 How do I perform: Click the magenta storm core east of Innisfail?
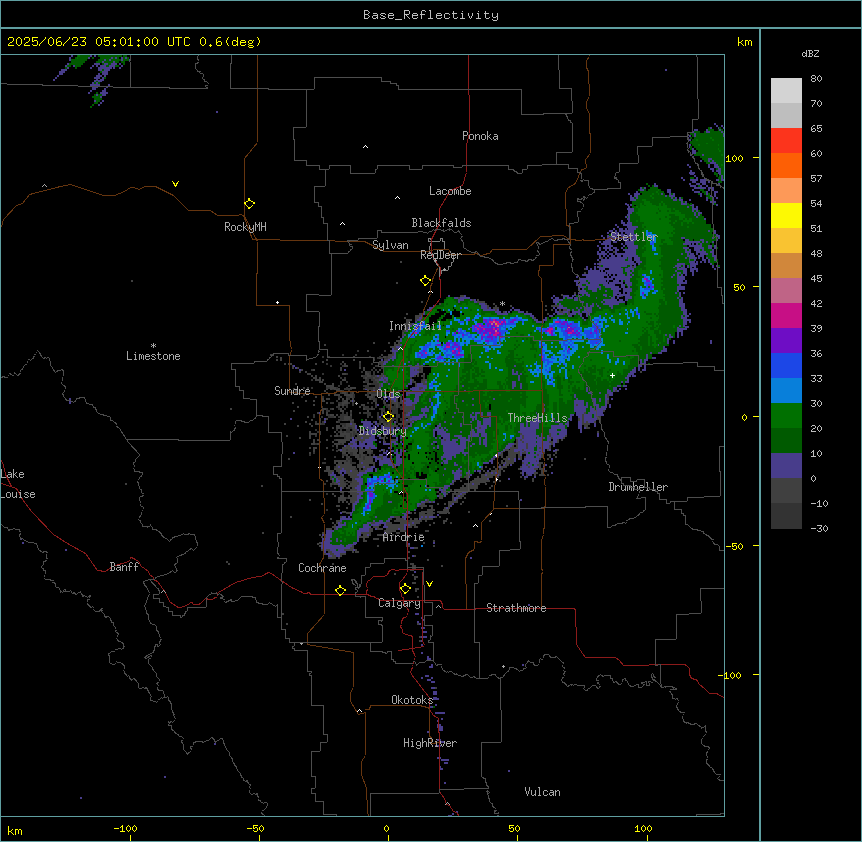[x=491, y=329]
